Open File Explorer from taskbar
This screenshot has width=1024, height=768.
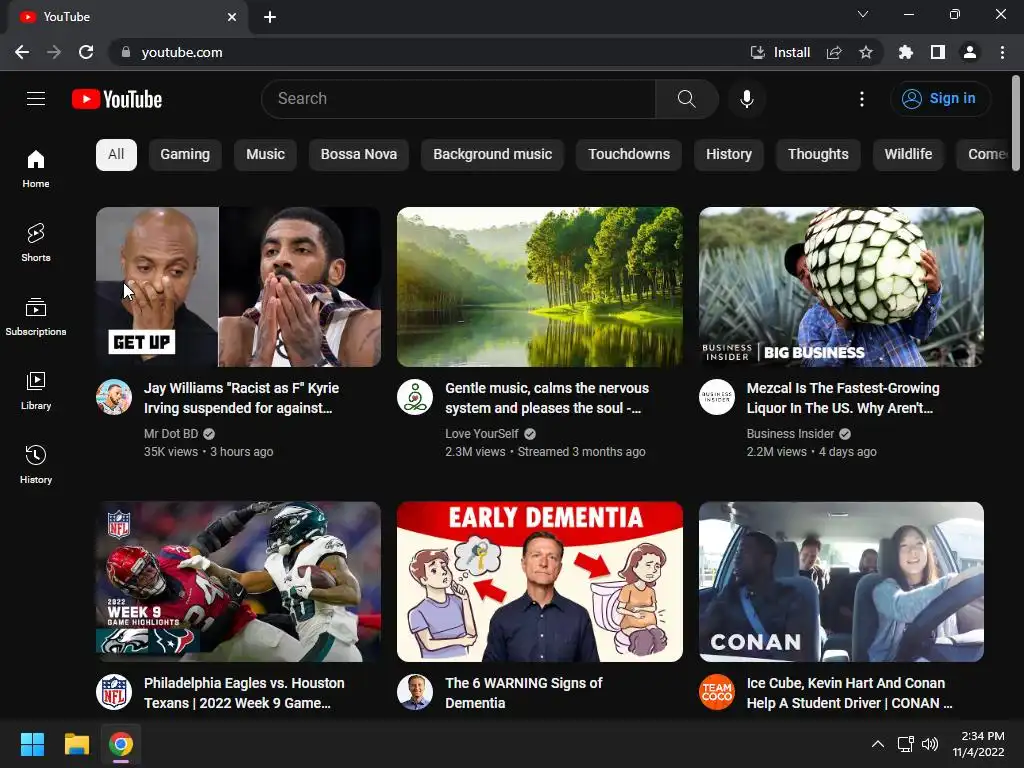(x=76, y=744)
